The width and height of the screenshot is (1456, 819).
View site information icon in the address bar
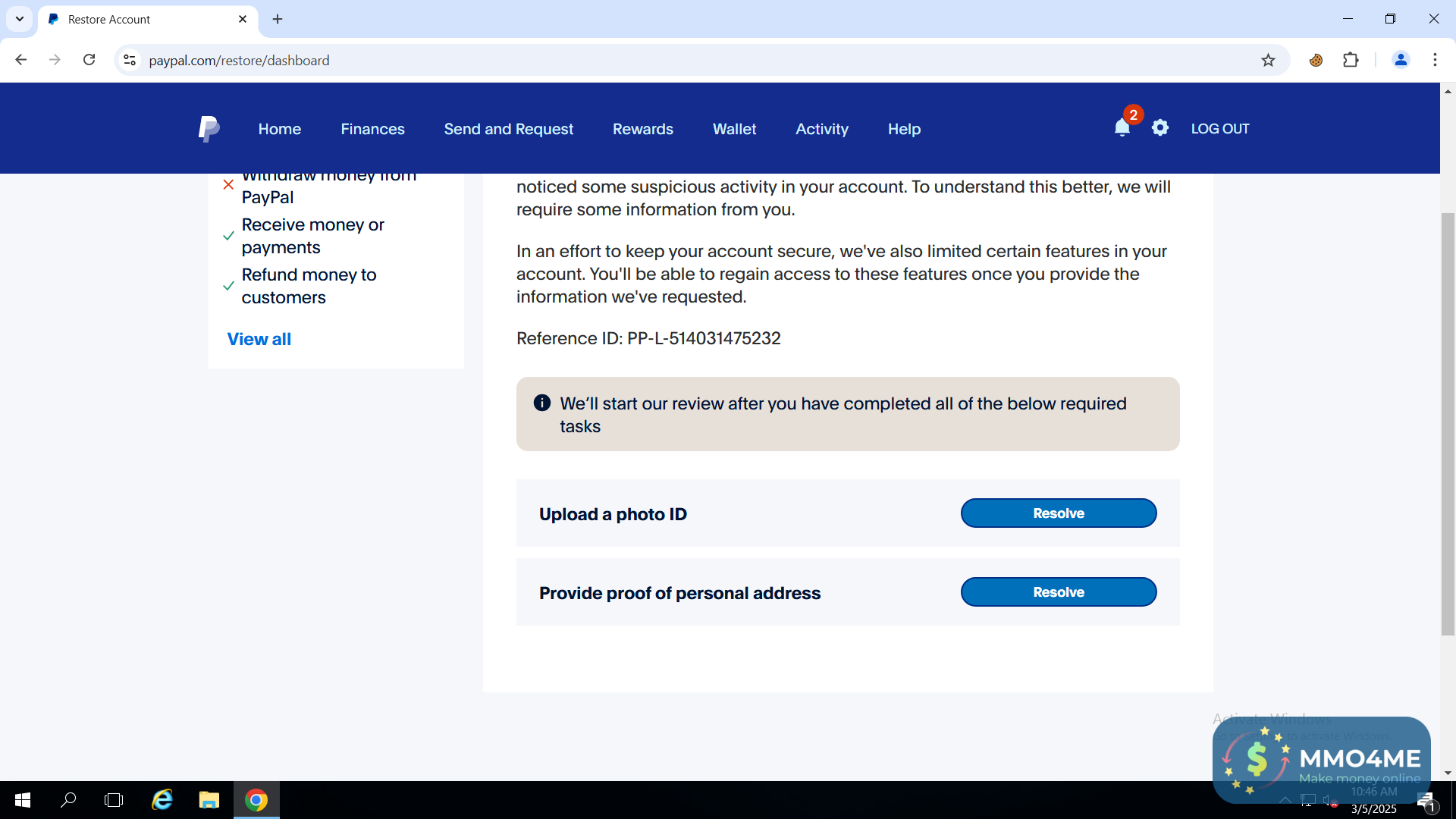coord(130,60)
